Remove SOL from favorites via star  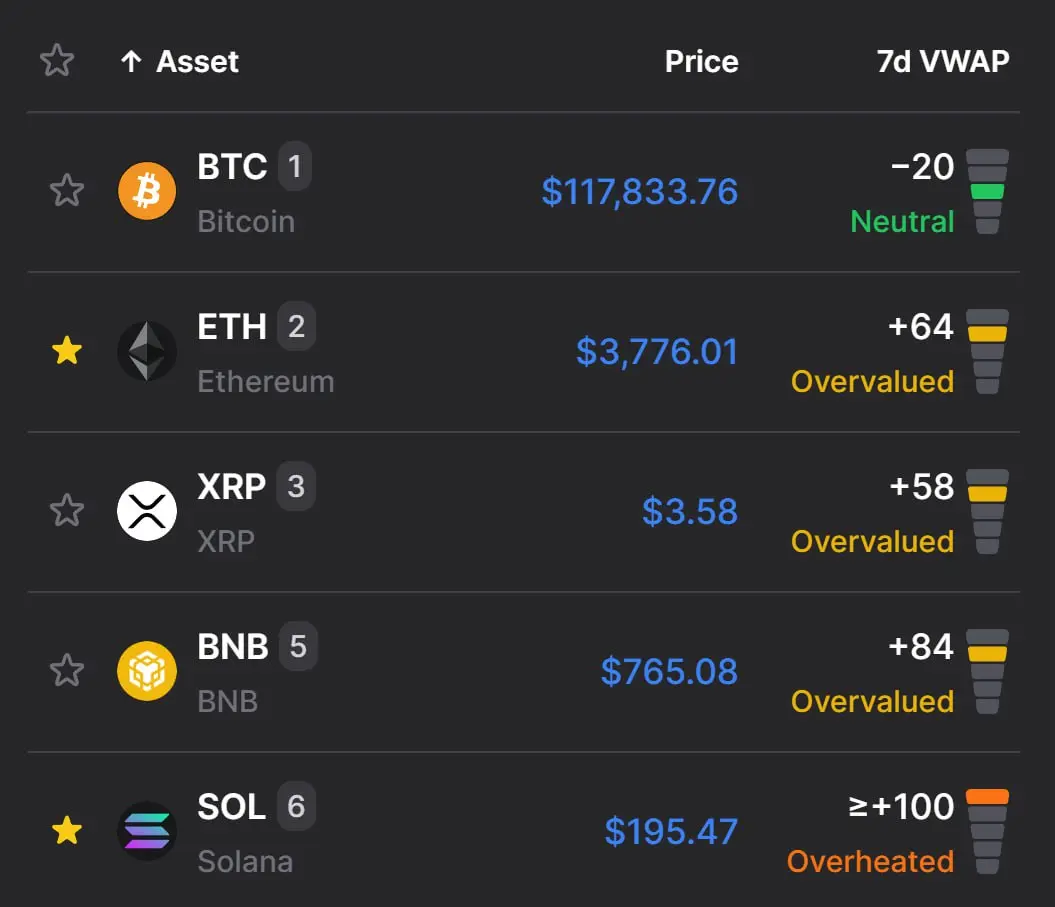(x=67, y=830)
